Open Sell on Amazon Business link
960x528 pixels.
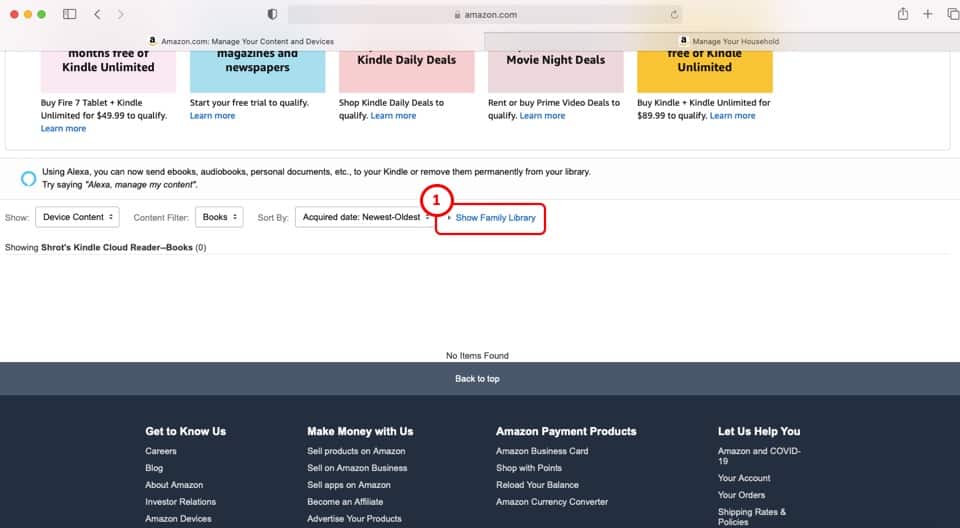(x=357, y=468)
